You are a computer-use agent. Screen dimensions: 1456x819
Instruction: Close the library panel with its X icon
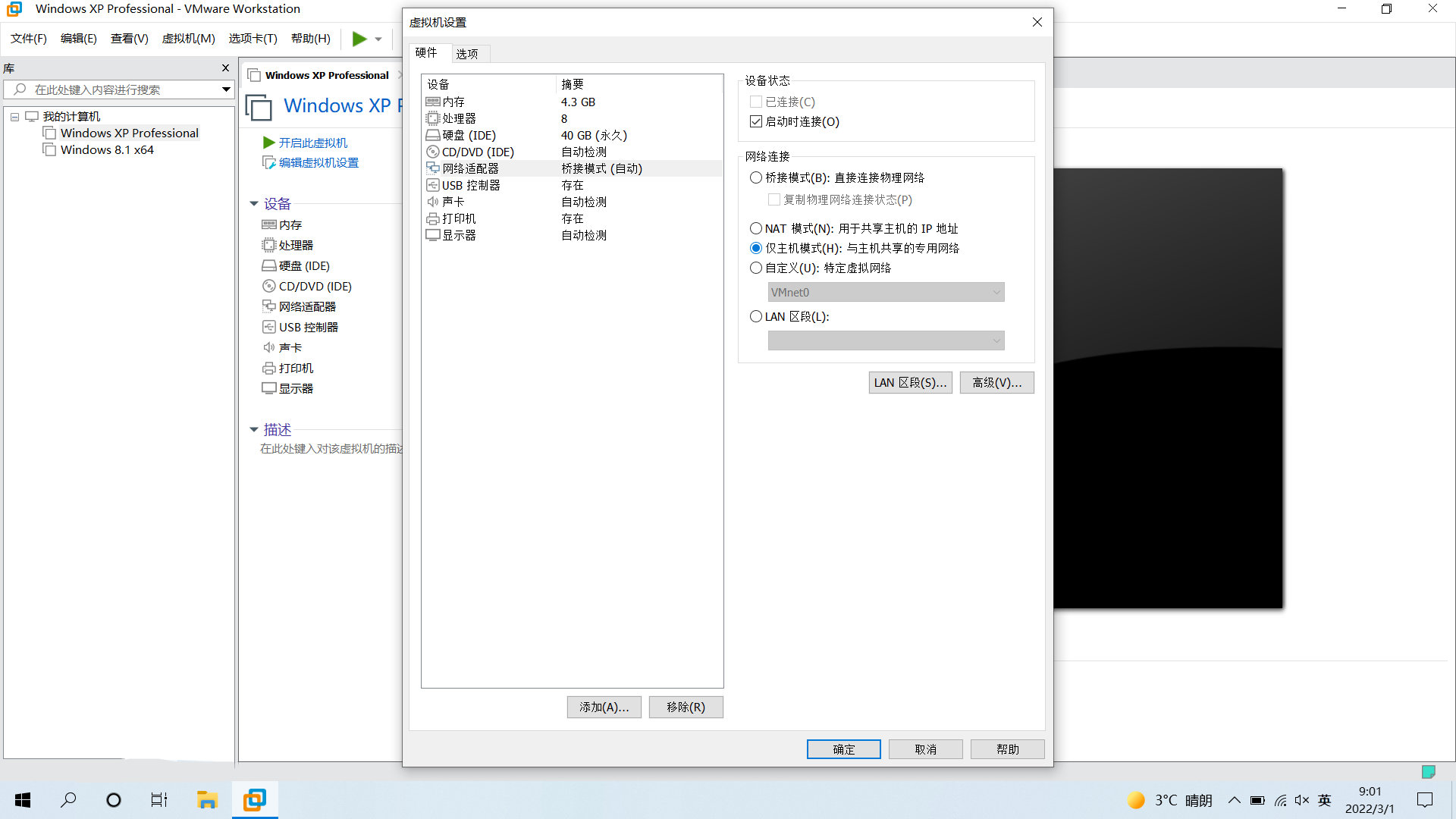[225, 68]
